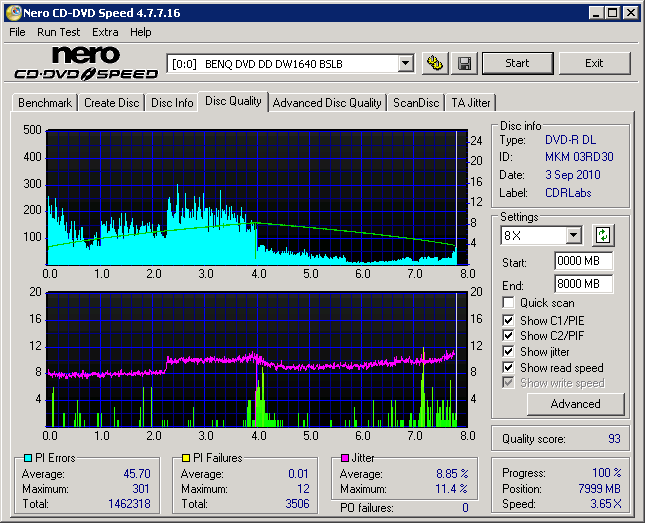This screenshot has height=523, width=645.
Task: Open the BENQ drive selection dropdown
Action: [405, 63]
